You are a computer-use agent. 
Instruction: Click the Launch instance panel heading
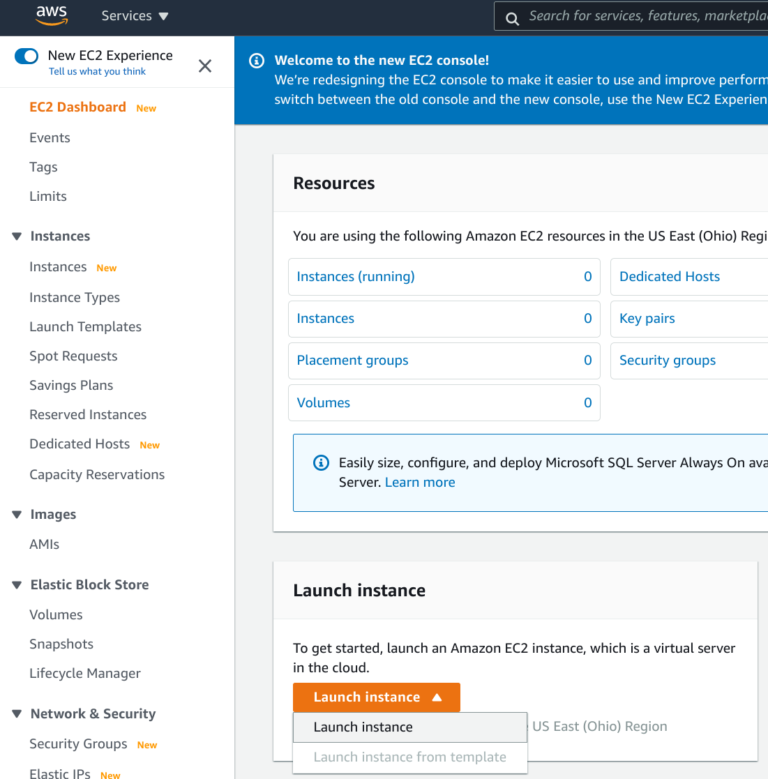(x=359, y=591)
